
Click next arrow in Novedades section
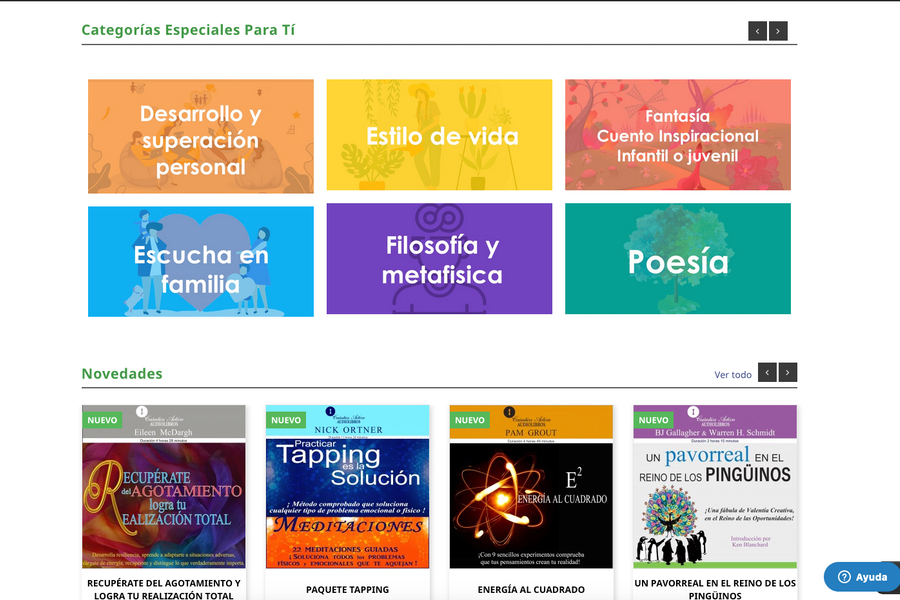pyautogui.click(x=788, y=372)
